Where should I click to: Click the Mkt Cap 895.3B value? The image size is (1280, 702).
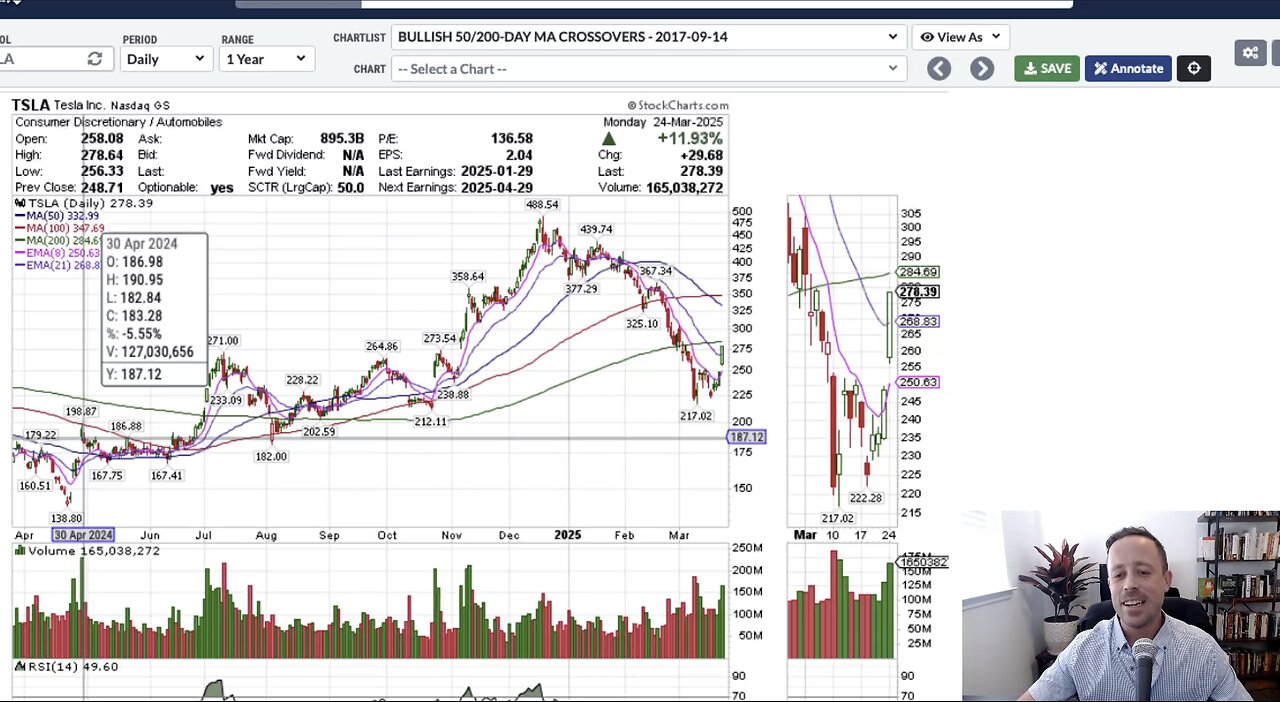(341, 139)
